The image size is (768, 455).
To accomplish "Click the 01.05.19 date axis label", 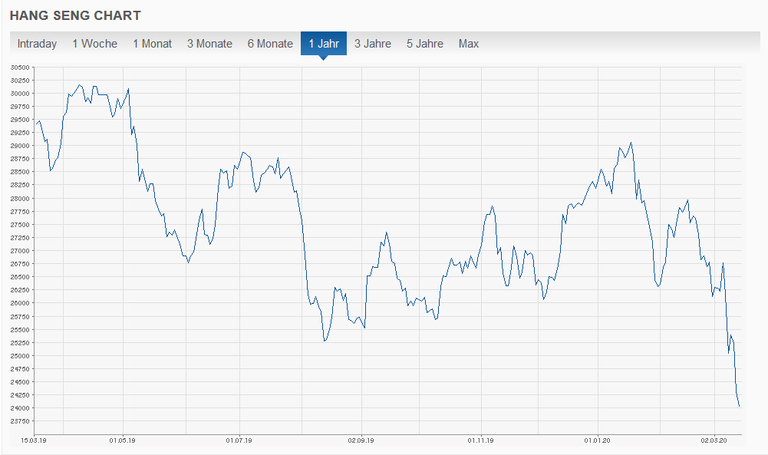I will [122, 439].
